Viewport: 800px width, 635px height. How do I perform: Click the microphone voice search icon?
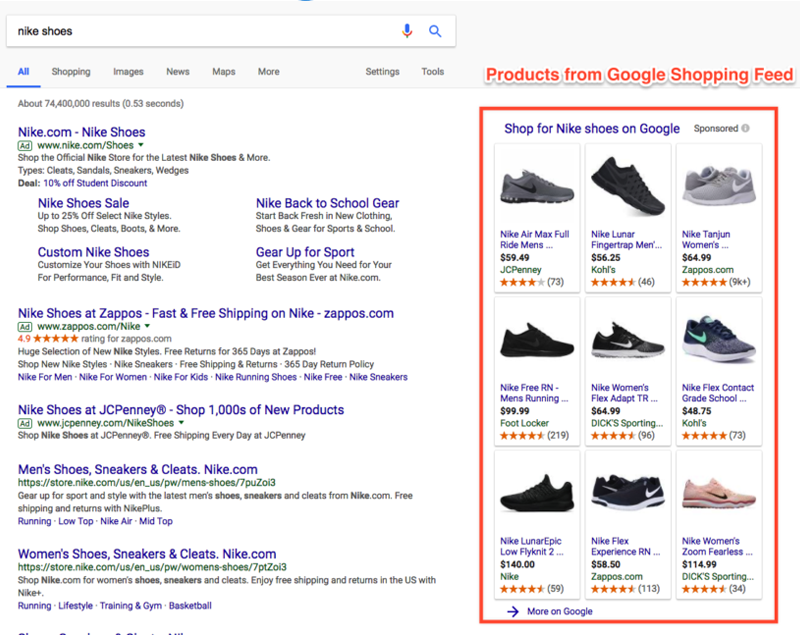tap(407, 31)
